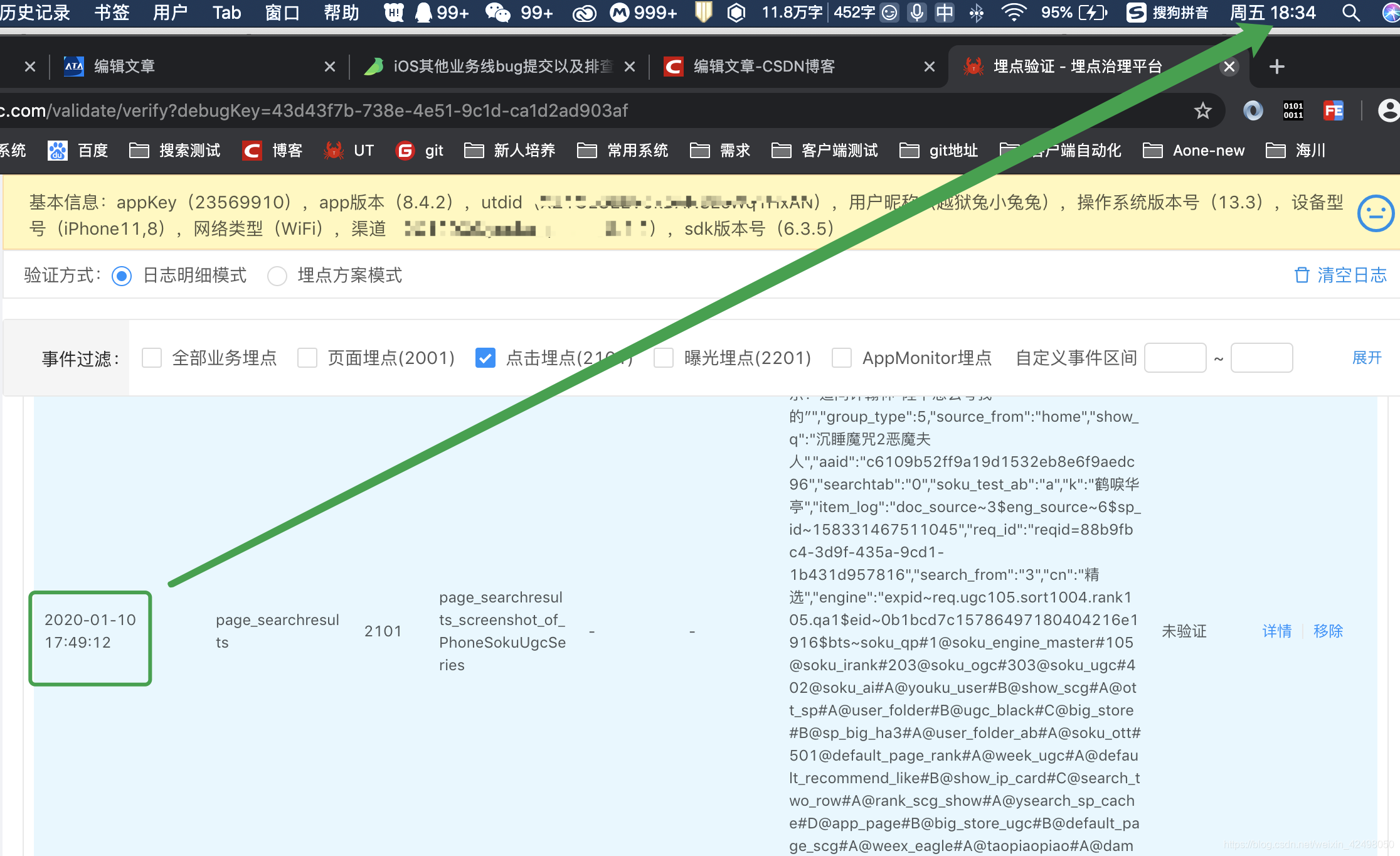The width and height of the screenshot is (1400, 856).
Task: Check the 全部业务埋点 checkbox
Action: pos(152,358)
